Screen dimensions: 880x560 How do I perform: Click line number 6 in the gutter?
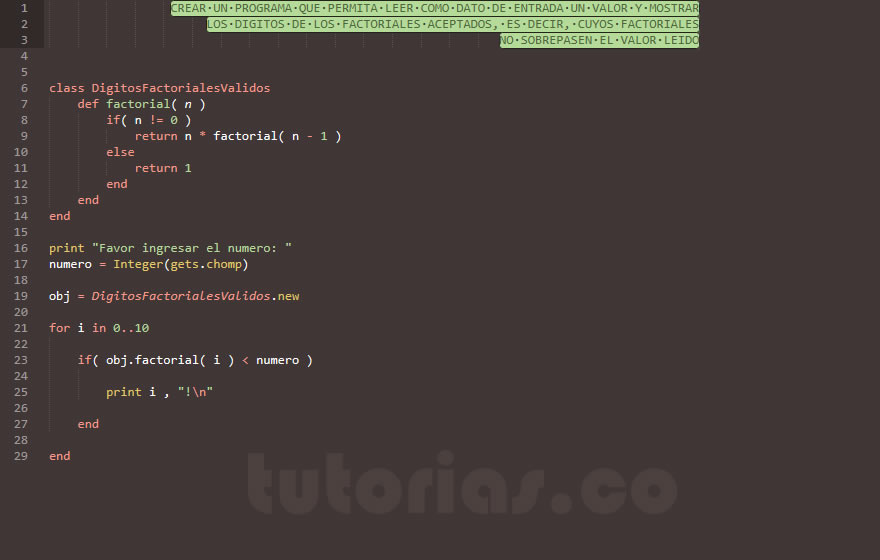tap(24, 88)
